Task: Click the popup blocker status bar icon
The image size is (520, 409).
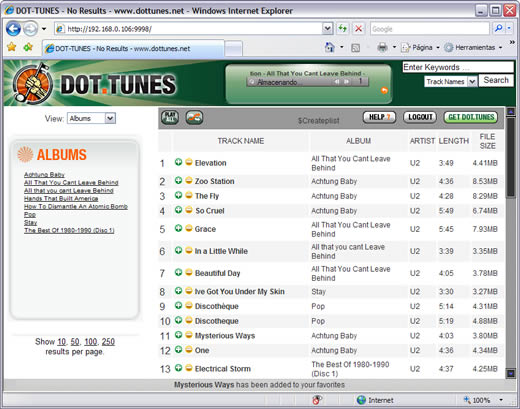Action: point(317,399)
